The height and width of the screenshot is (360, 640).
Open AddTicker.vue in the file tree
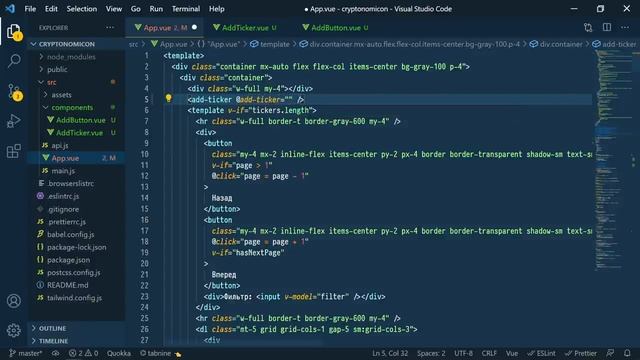click(79, 133)
